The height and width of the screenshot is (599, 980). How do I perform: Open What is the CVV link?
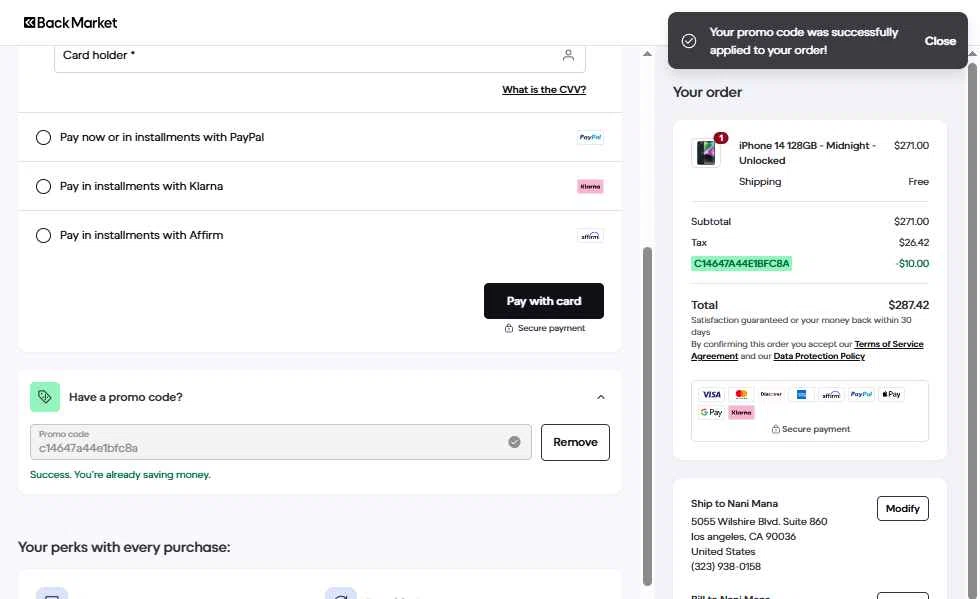[x=544, y=89]
